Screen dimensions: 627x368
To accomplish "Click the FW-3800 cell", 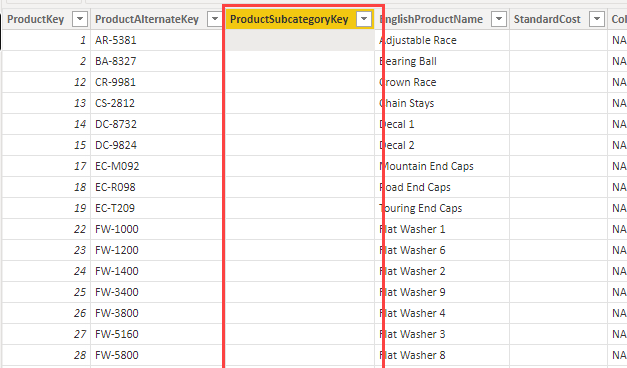I will (x=156, y=313).
